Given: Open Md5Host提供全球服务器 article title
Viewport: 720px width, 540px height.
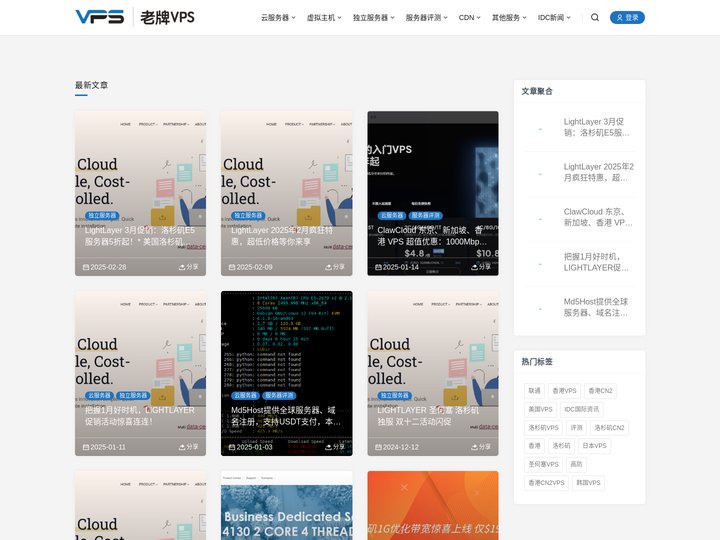Looking at the screenshot, I should tap(286, 416).
